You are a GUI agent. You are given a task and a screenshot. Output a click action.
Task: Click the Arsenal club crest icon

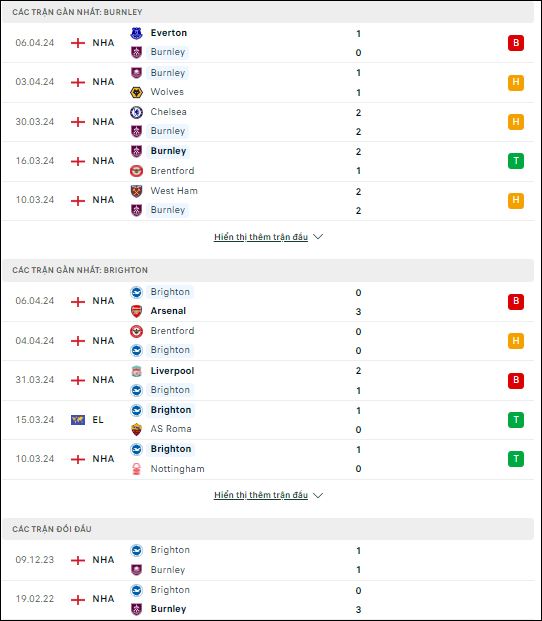(136, 311)
